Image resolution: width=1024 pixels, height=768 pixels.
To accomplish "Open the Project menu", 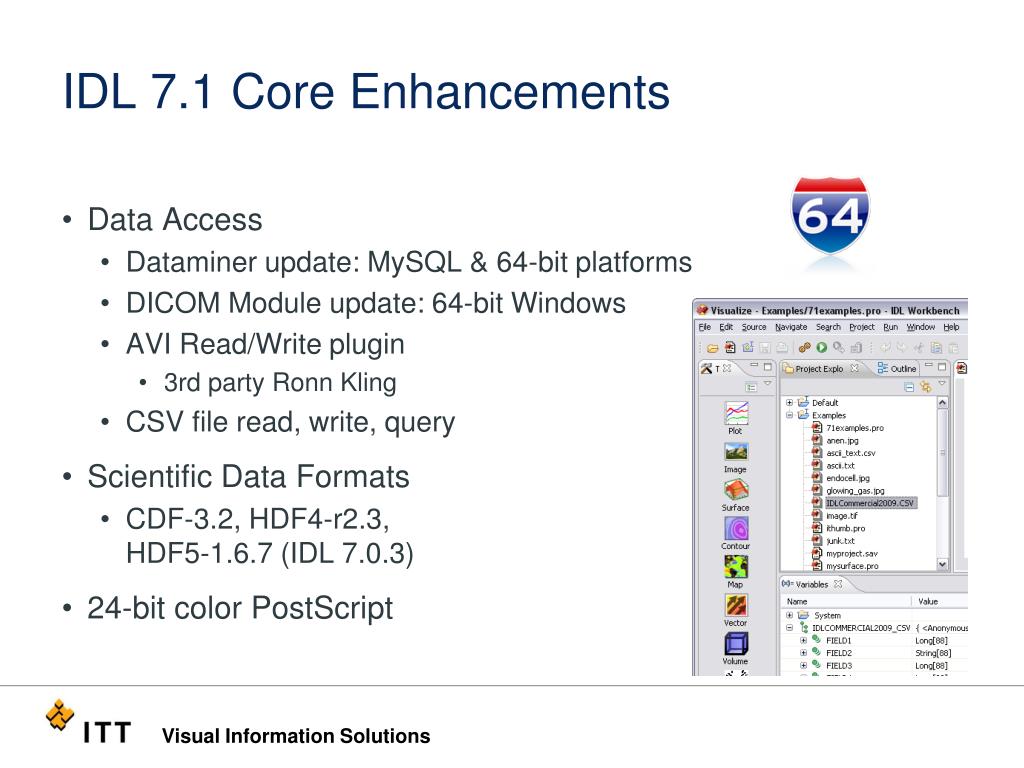I will tap(861, 327).
